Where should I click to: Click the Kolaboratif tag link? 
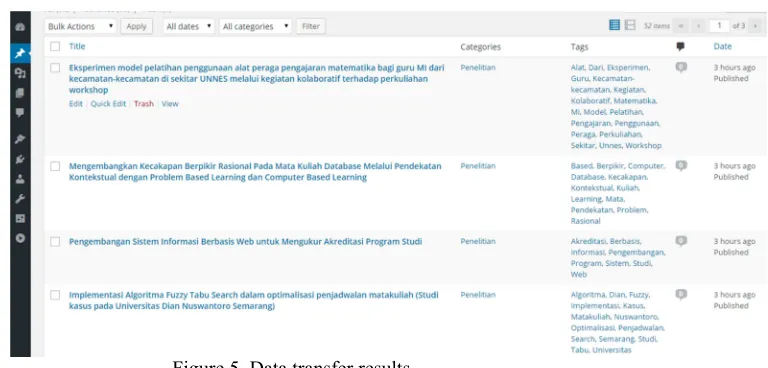[590, 101]
